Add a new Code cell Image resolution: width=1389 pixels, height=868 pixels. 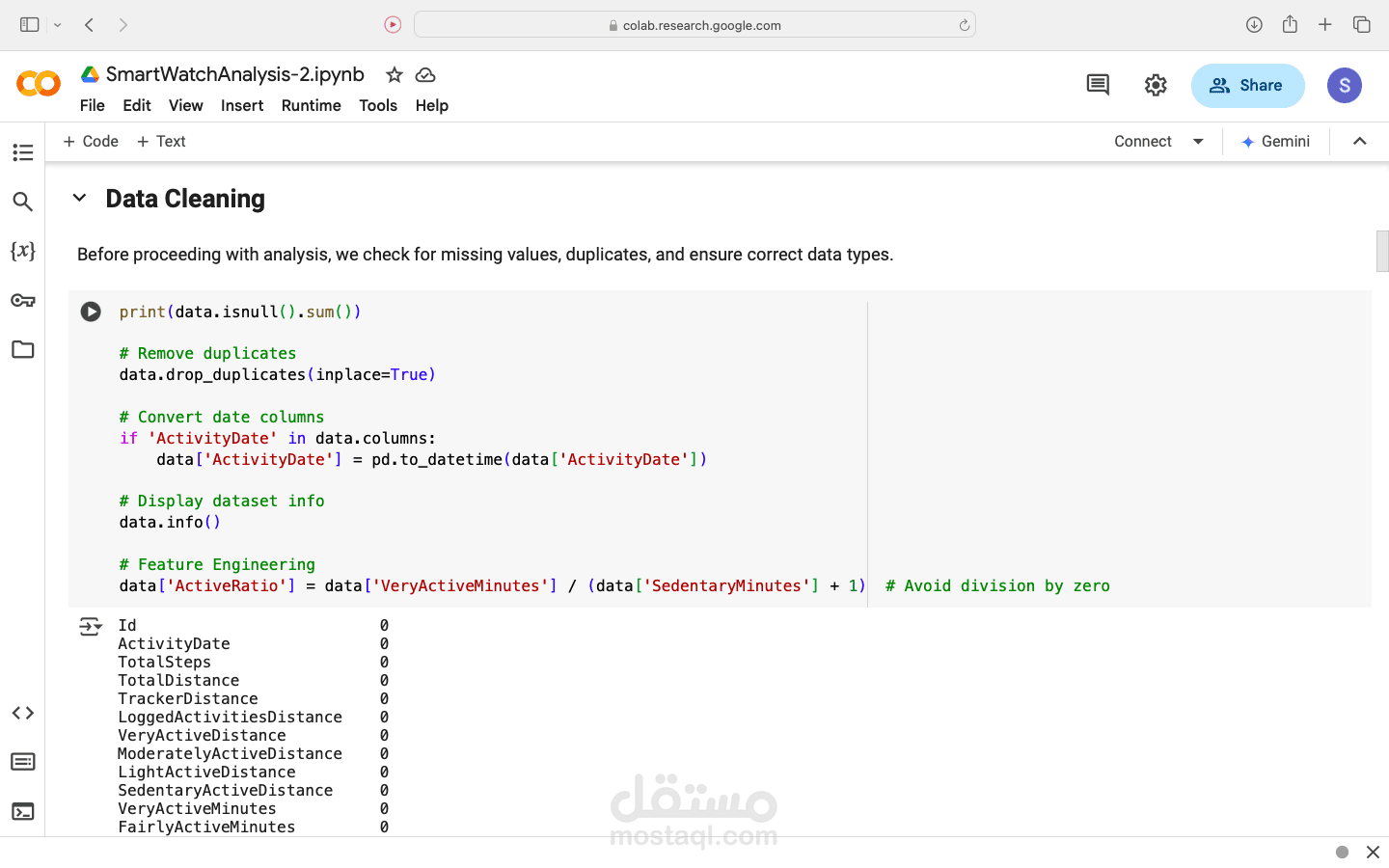(91, 141)
